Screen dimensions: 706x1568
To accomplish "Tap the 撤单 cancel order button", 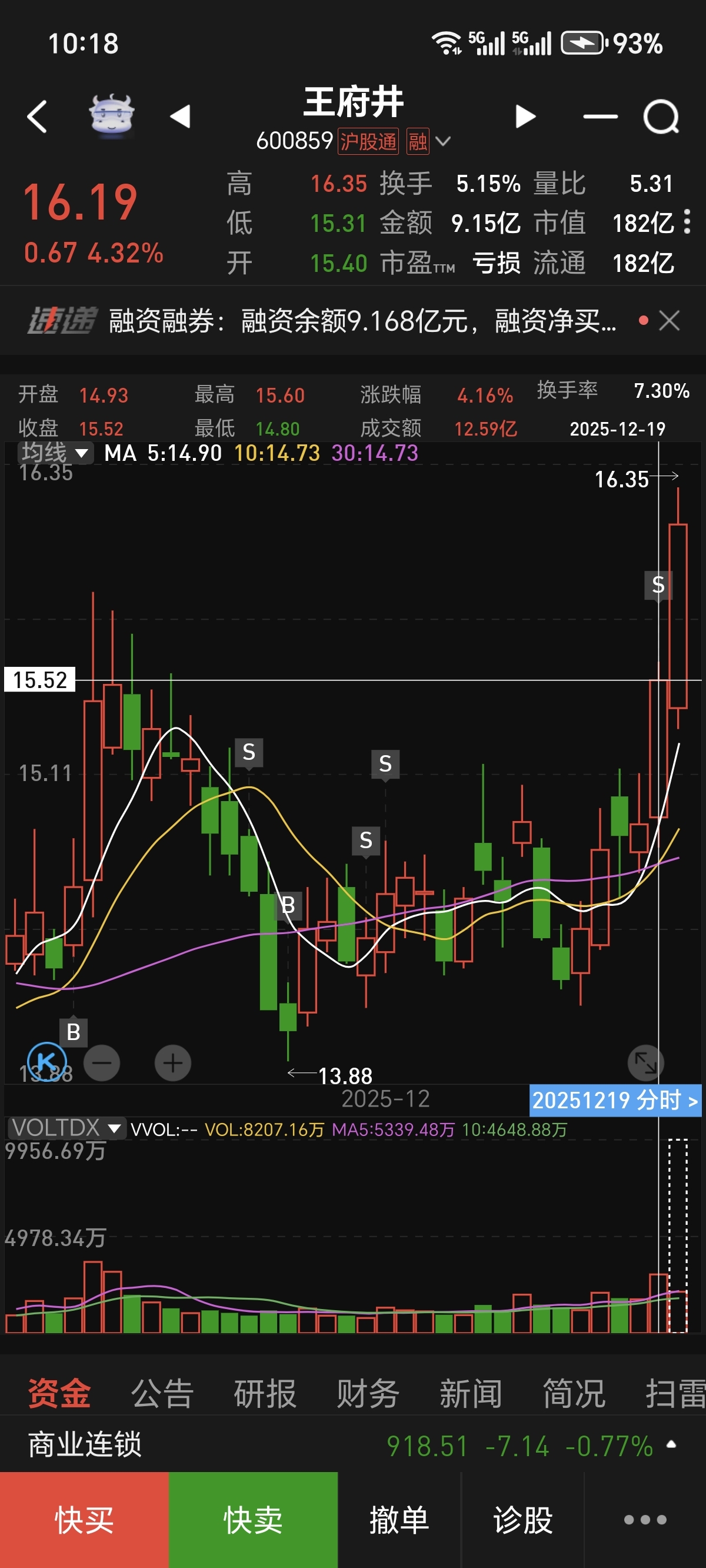I will [399, 1520].
